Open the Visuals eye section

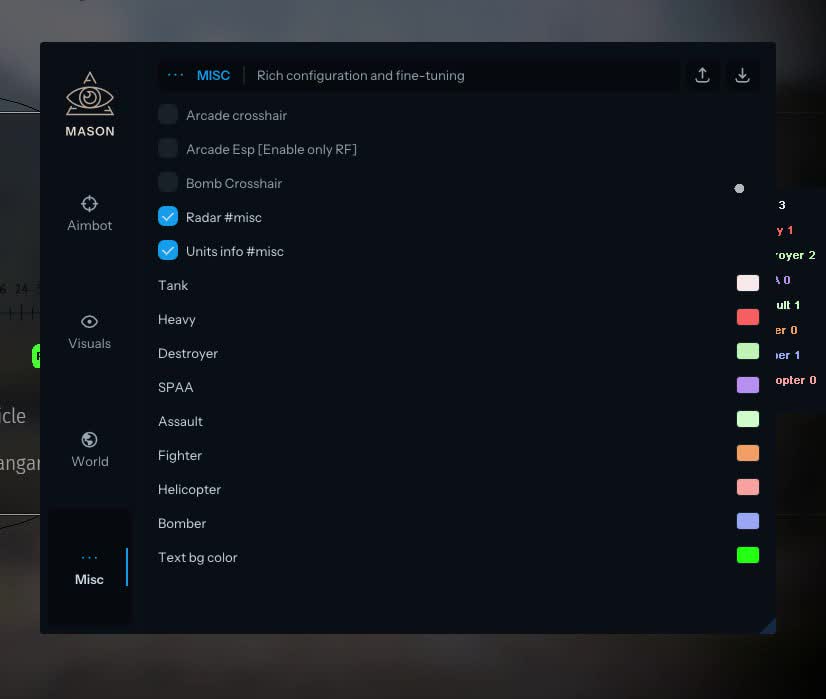point(90,331)
